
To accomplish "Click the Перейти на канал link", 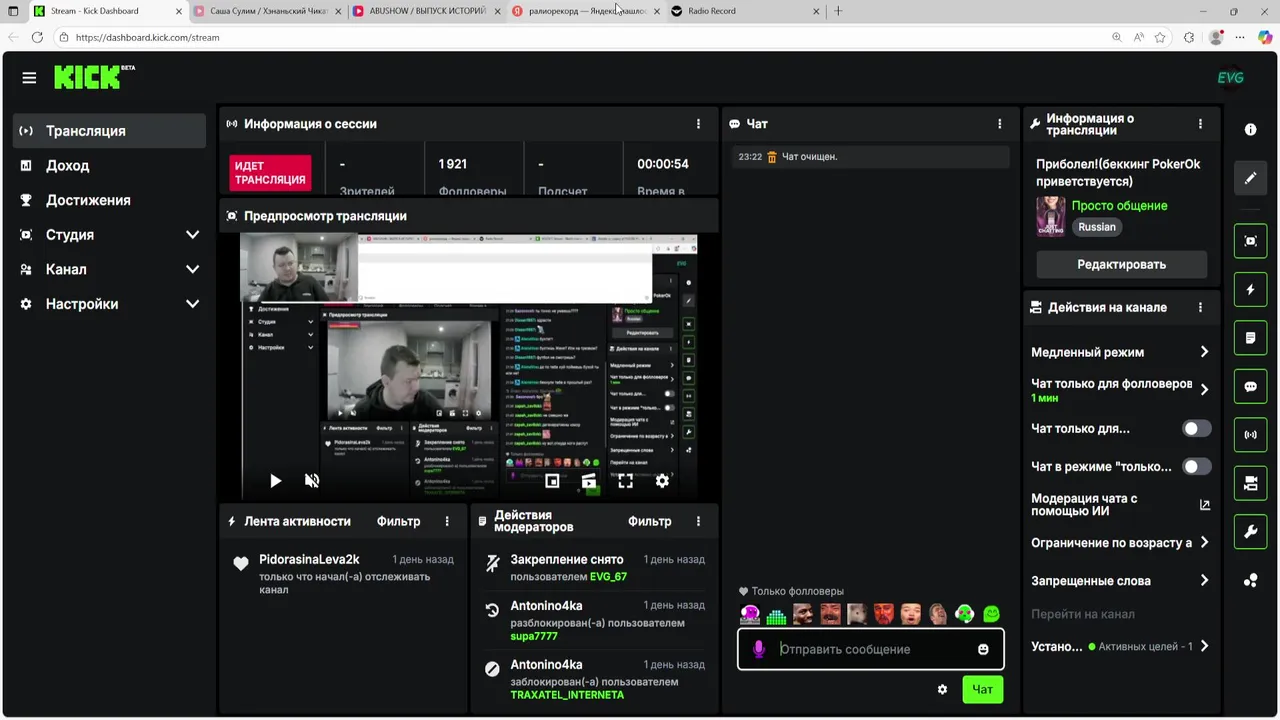I will pos(1082,614).
